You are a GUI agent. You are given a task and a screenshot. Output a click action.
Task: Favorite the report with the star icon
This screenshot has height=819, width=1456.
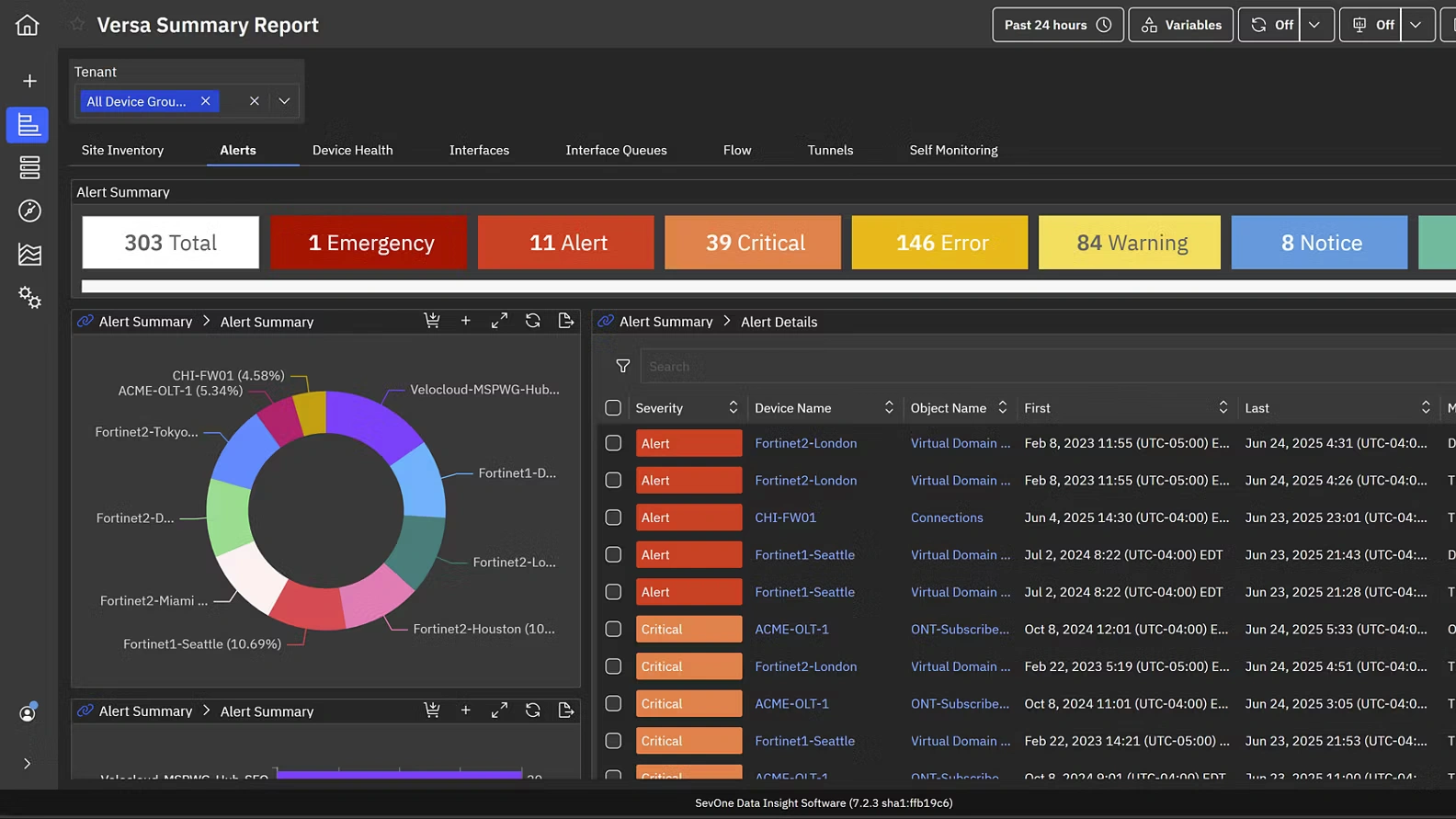tap(78, 25)
